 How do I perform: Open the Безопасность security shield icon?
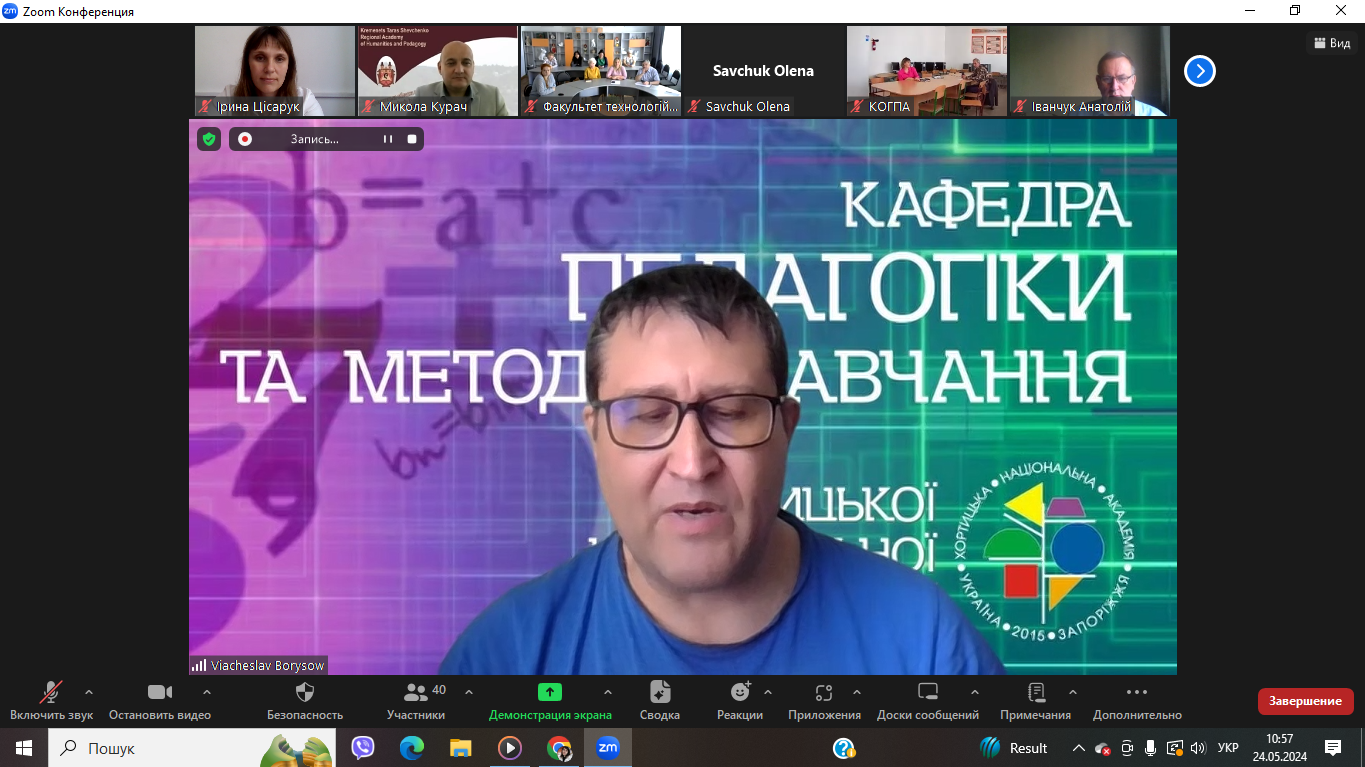tap(305, 692)
